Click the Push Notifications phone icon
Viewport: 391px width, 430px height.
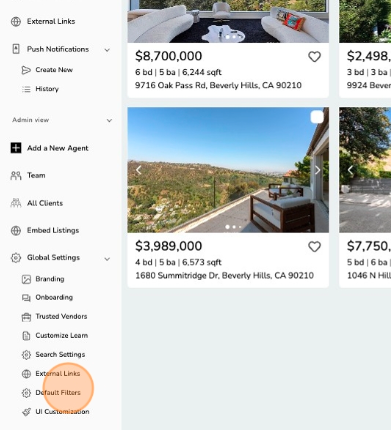point(16,49)
